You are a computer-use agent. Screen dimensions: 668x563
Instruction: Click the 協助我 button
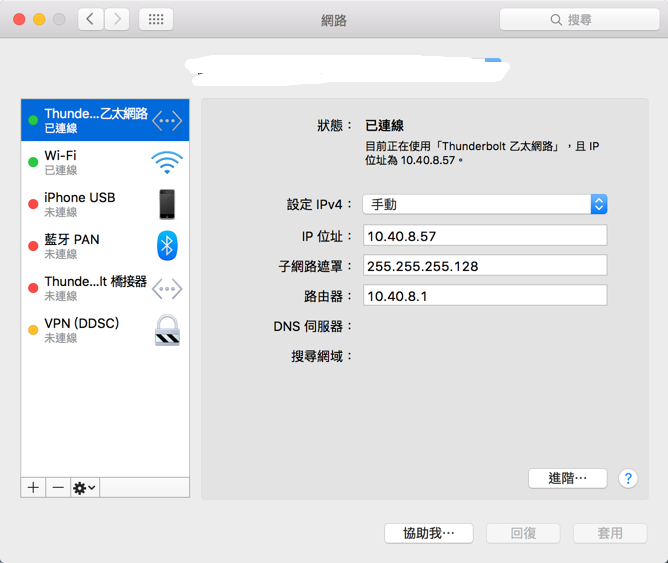(x=429, y=533)
